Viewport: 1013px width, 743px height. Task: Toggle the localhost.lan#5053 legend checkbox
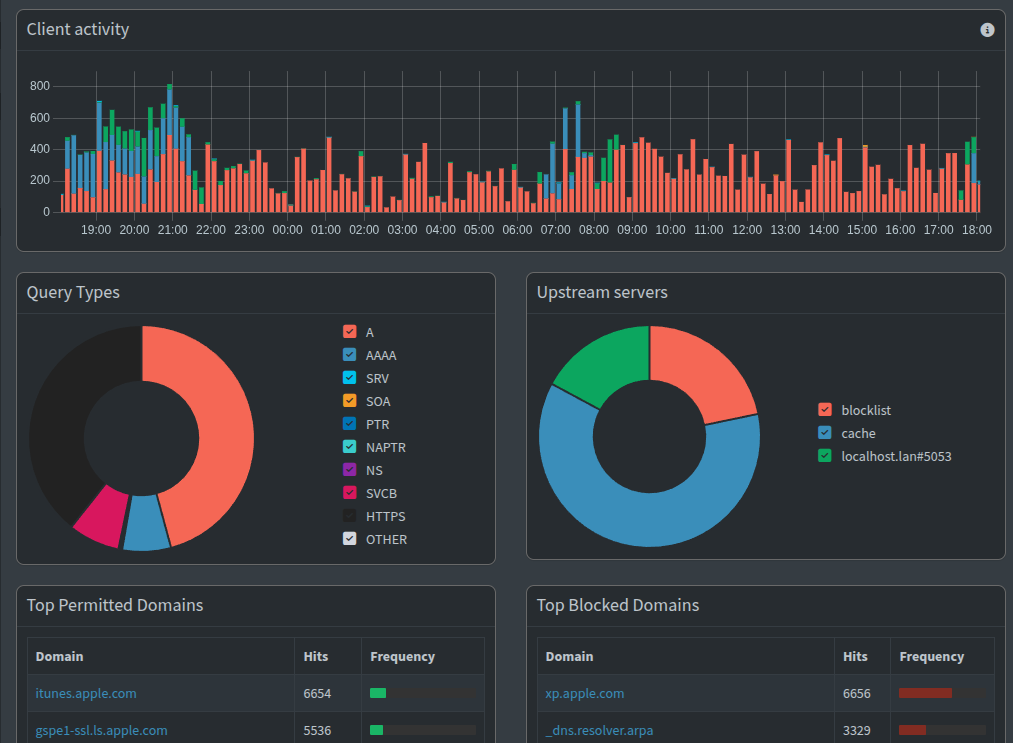tap(825, 456)
